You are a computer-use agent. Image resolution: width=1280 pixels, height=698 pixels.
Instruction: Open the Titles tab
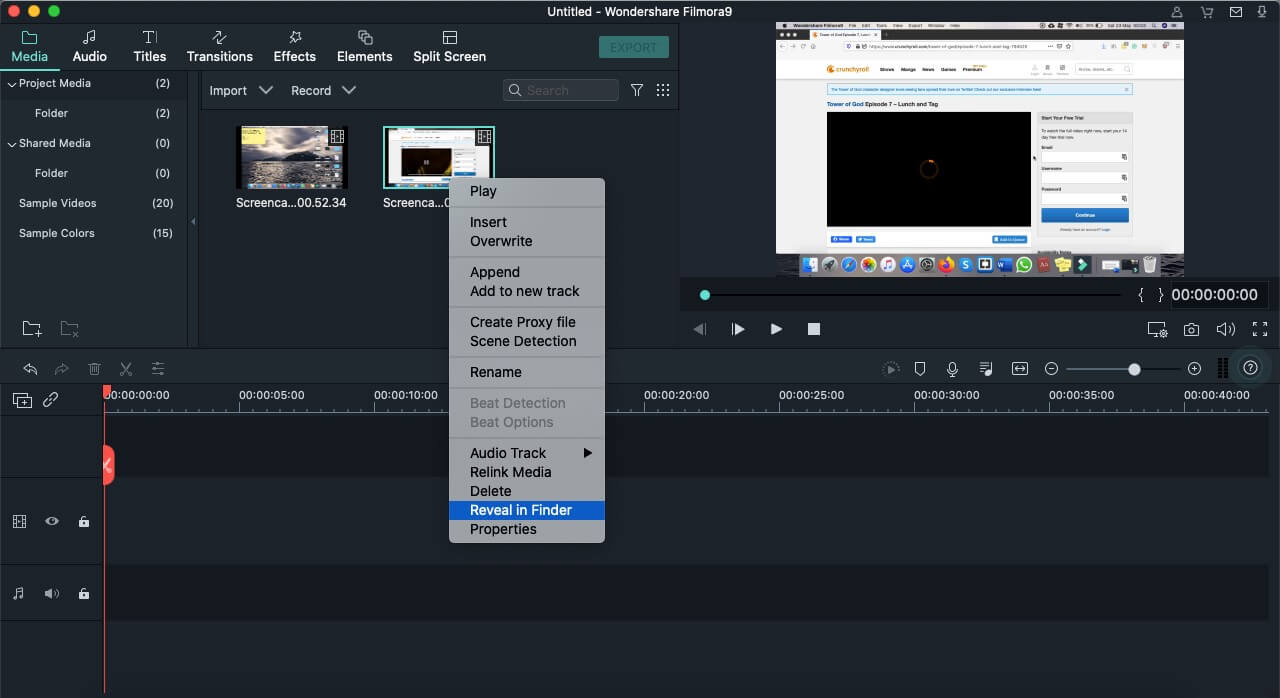pyautogui.click(x=150, y=47)
